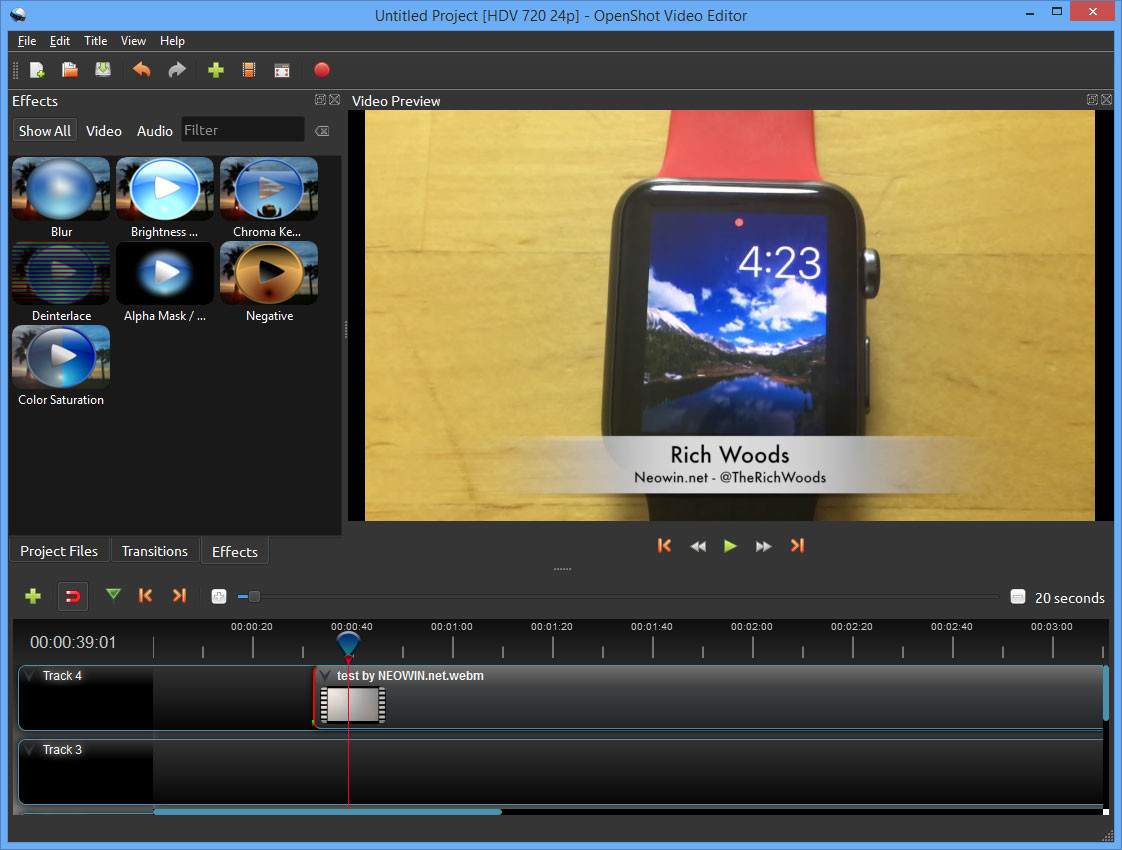Click the timeline vertical scrollbar
This screenshot has width=1122, height=850.
click(1106, 693)
